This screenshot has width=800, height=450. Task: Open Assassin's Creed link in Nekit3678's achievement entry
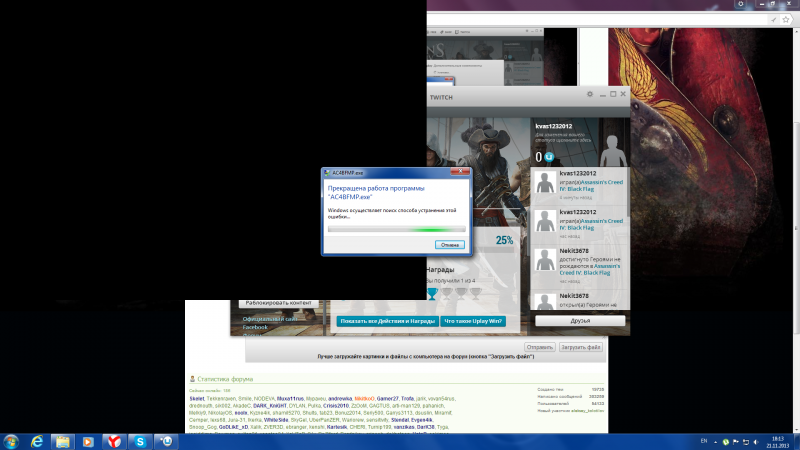pyautogui.click(x=590, y=269)
